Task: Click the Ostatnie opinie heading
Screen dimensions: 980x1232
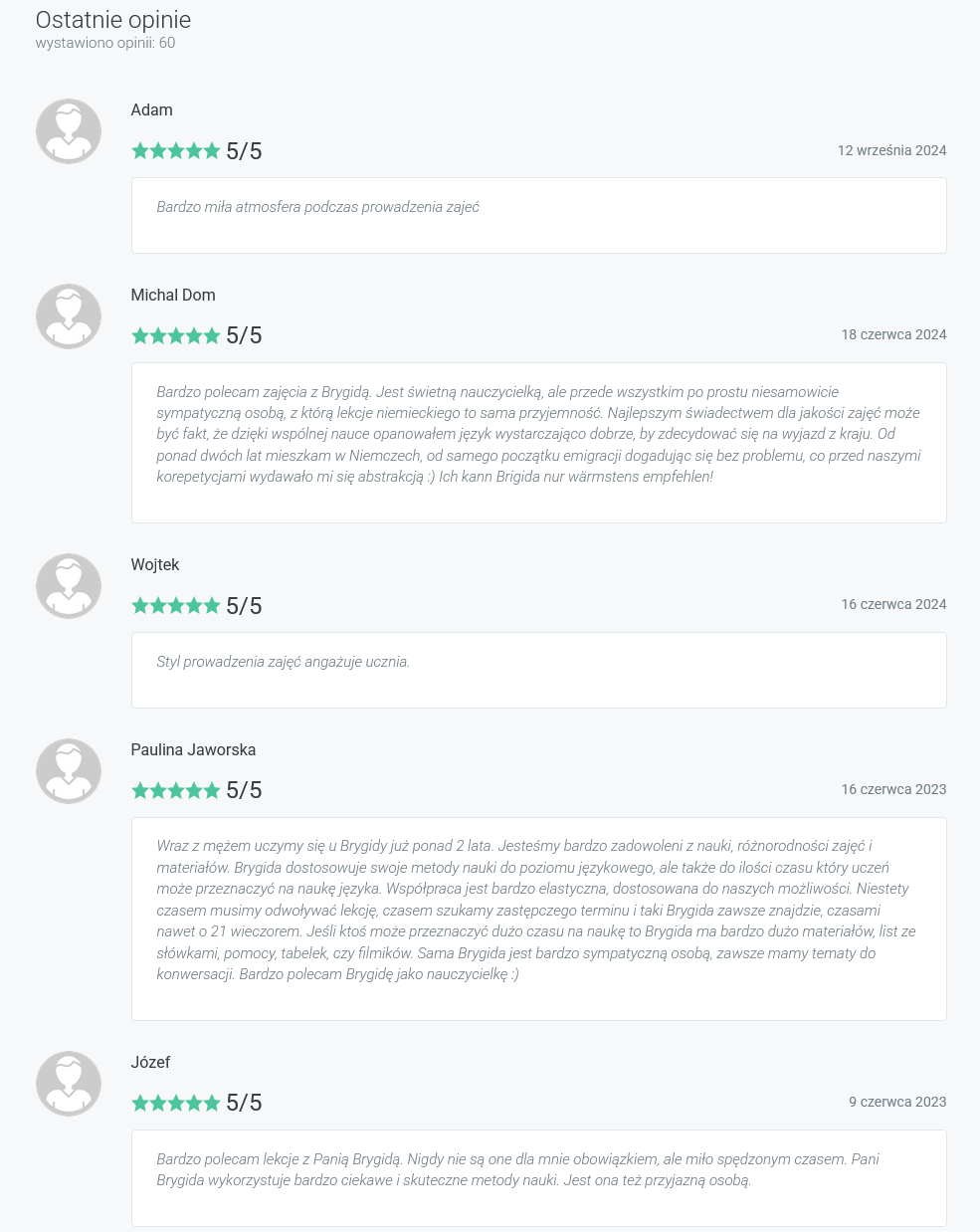Action: [113, 20]
